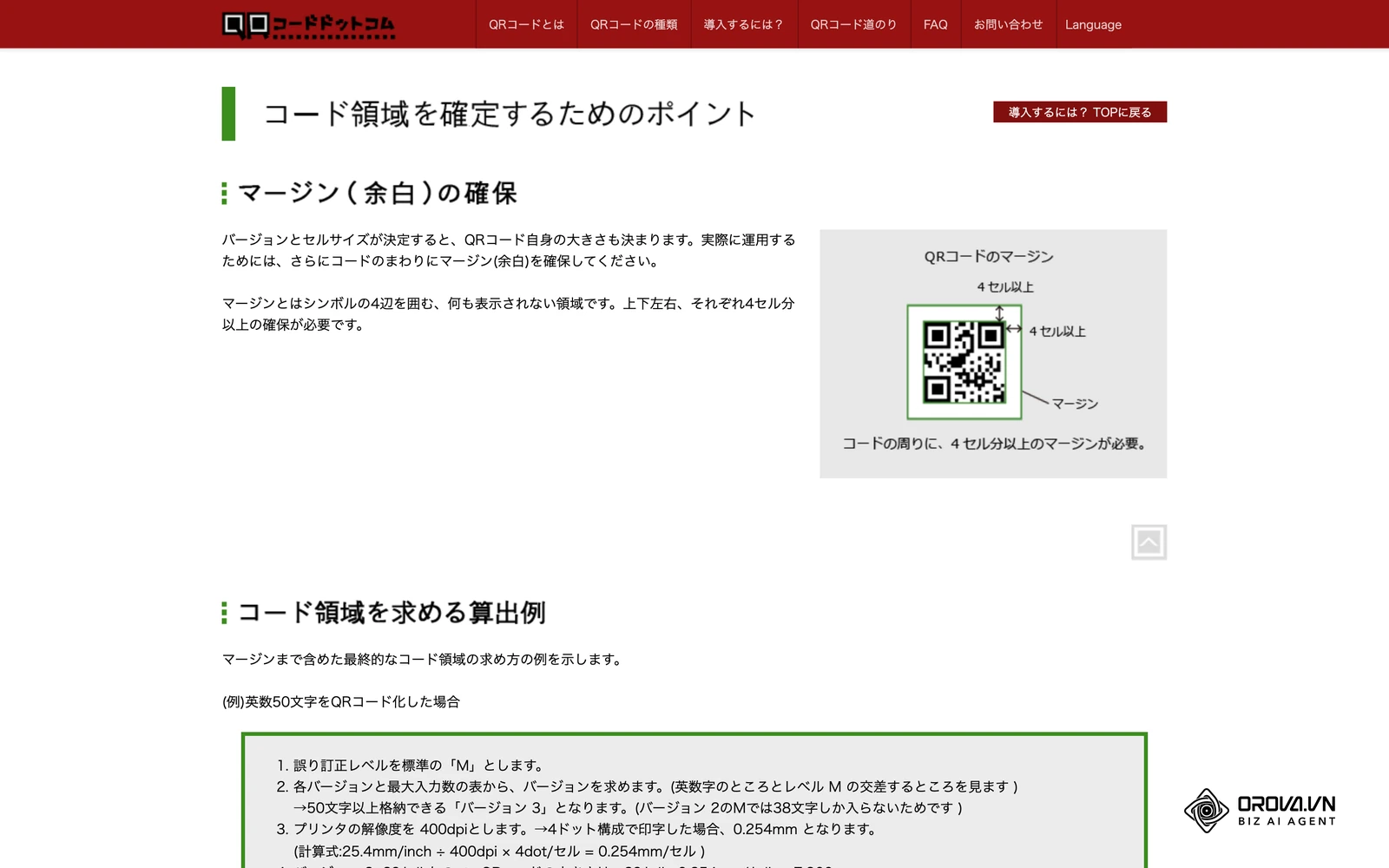
Task: Click the line 計算式:25.4mm/inch ÷ 400dpi
Action: pos(499,852)
